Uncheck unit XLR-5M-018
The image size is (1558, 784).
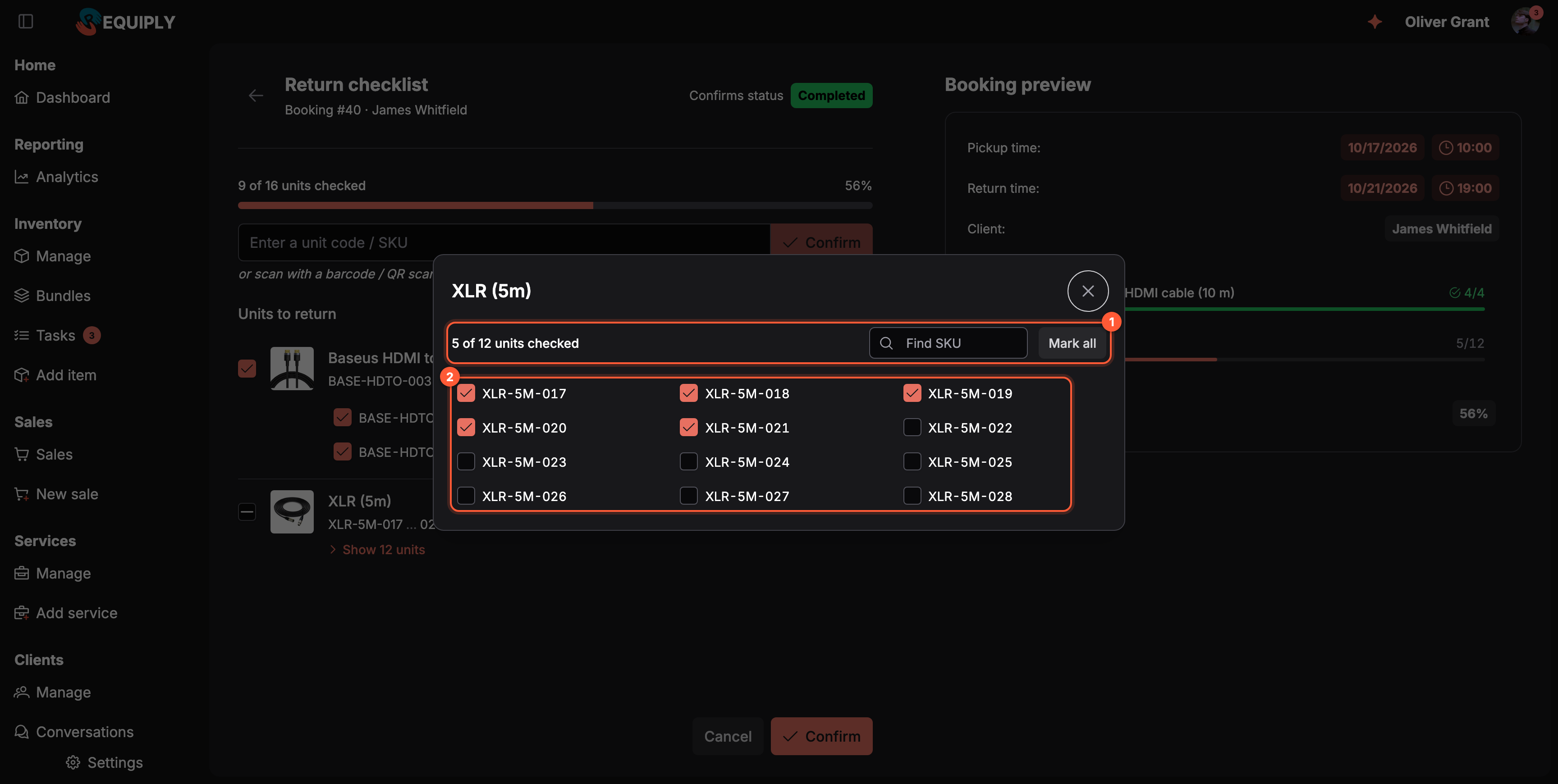tap(689, 393)
